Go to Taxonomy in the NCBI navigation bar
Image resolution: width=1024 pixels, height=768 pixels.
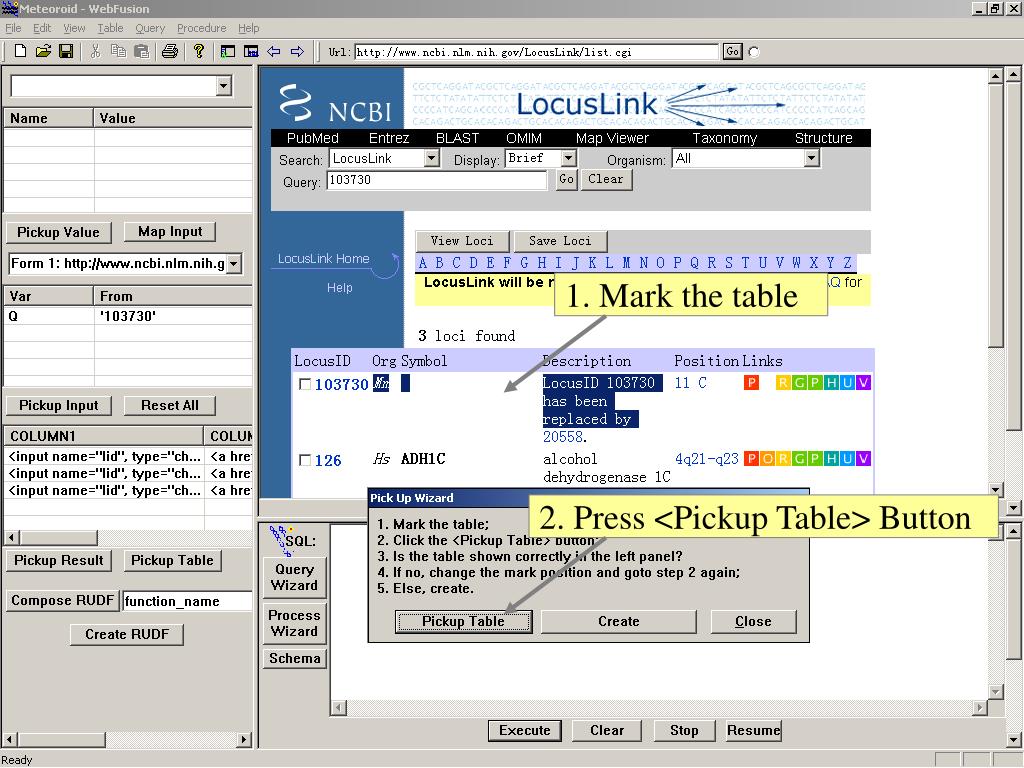click(x=724, y=138)
